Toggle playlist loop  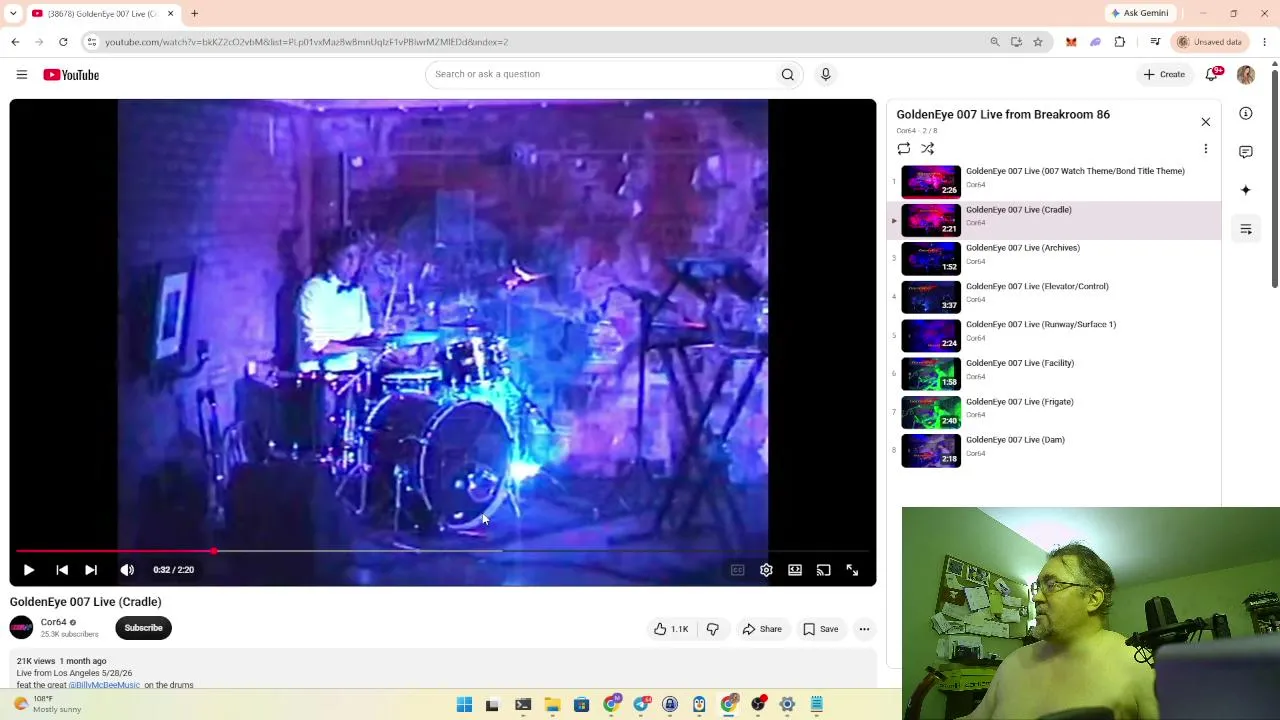click(904, 149)
